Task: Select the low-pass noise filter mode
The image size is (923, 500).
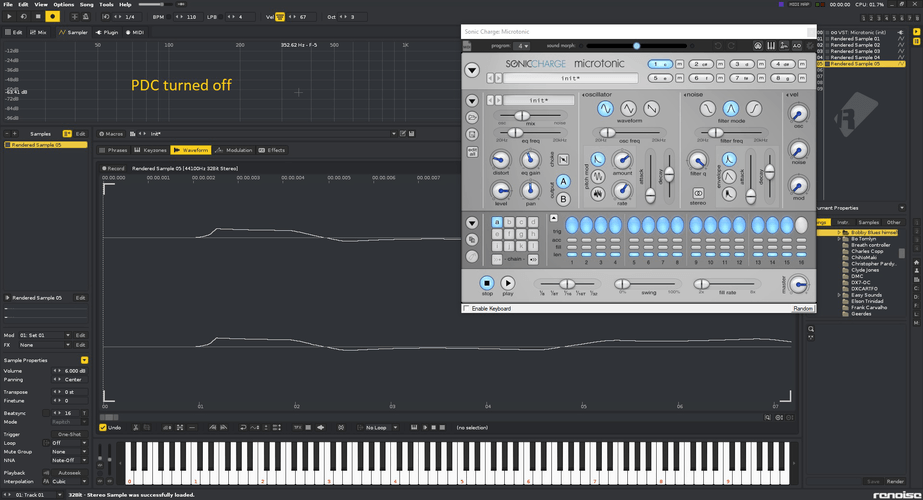Action: [707, 108]
